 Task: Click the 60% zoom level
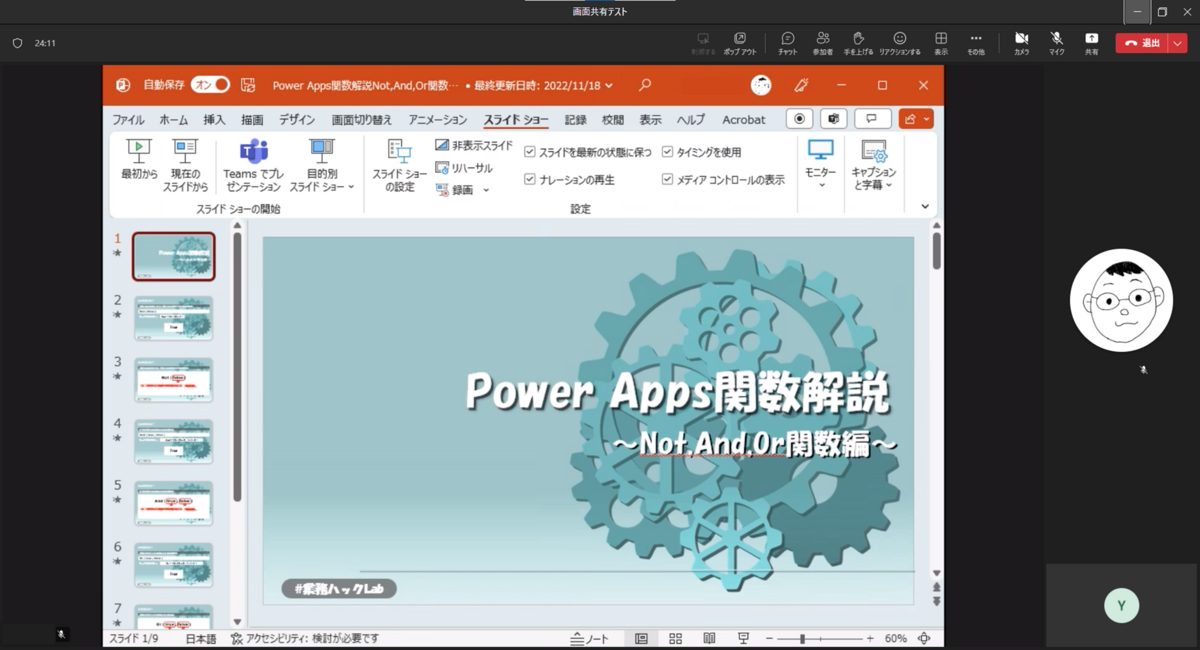pyautogui.click(x=896, y=638)
